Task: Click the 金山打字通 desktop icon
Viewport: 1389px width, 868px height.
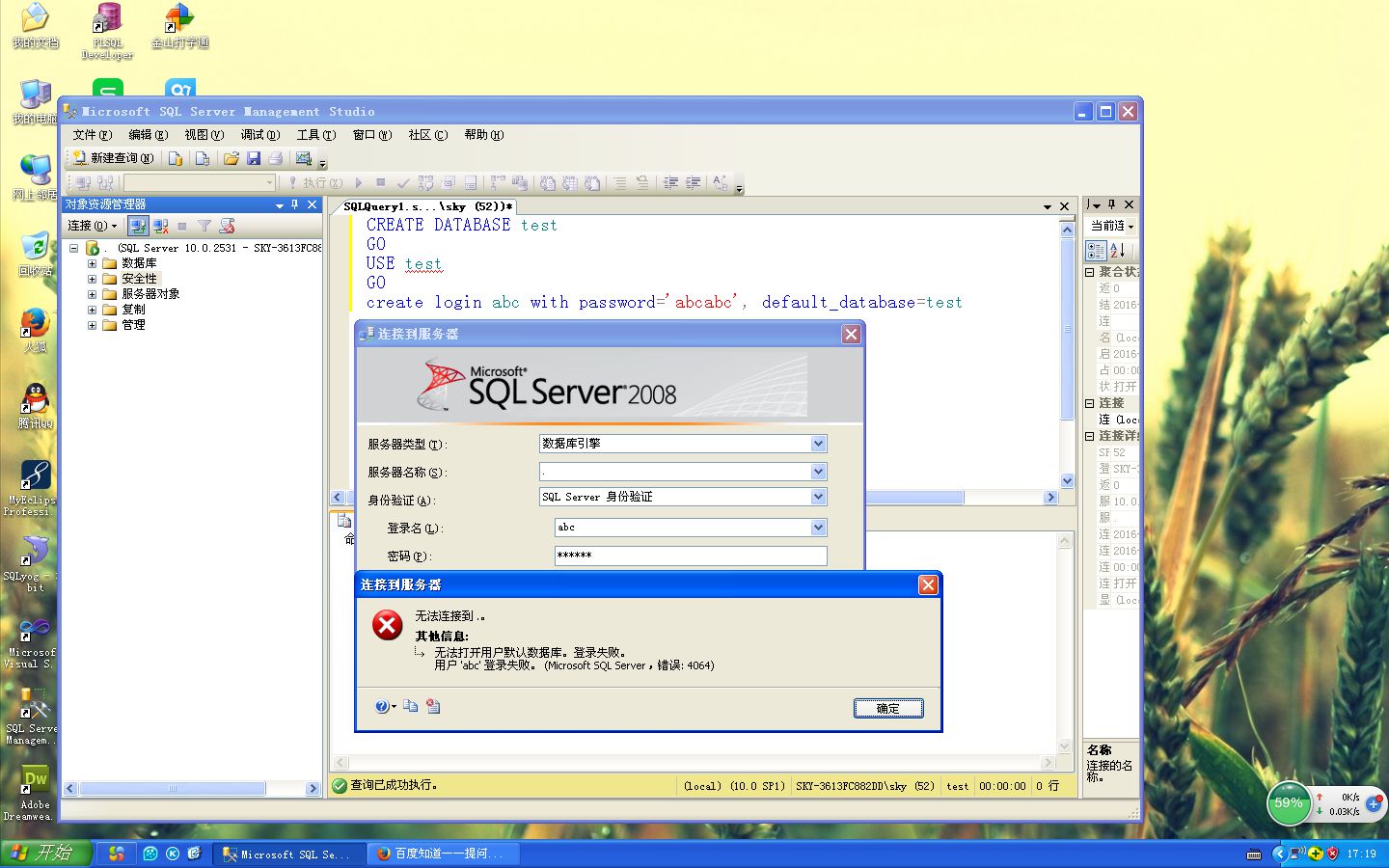Action: coord(179,26)
